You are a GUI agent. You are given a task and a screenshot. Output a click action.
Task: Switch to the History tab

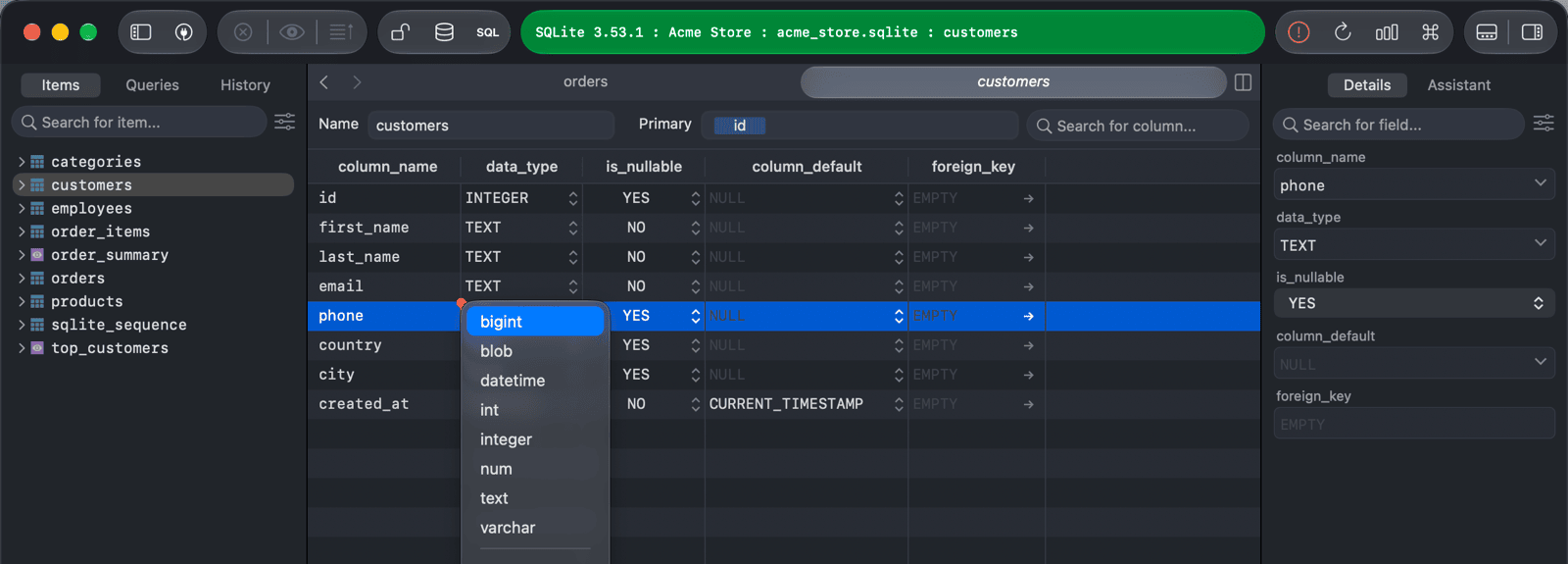pos(245,85)
